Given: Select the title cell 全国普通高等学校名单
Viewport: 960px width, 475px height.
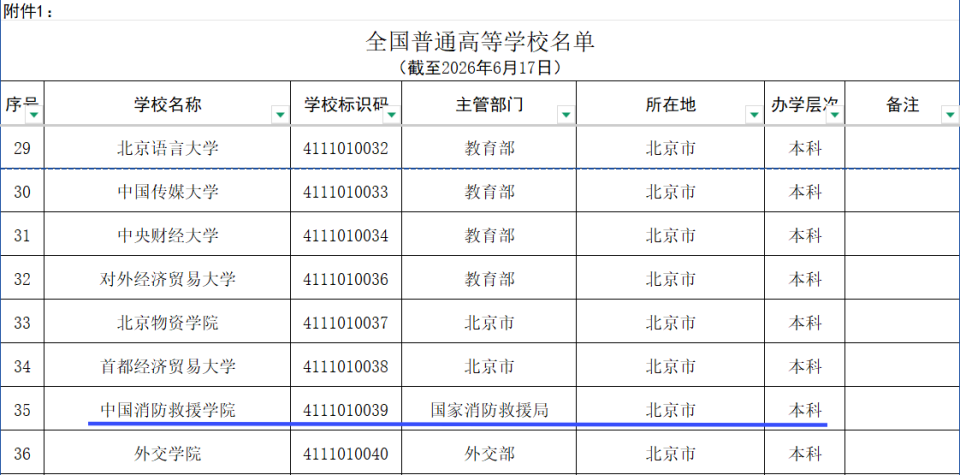Looking at the screenshot, I should click(x=480, y=42).
